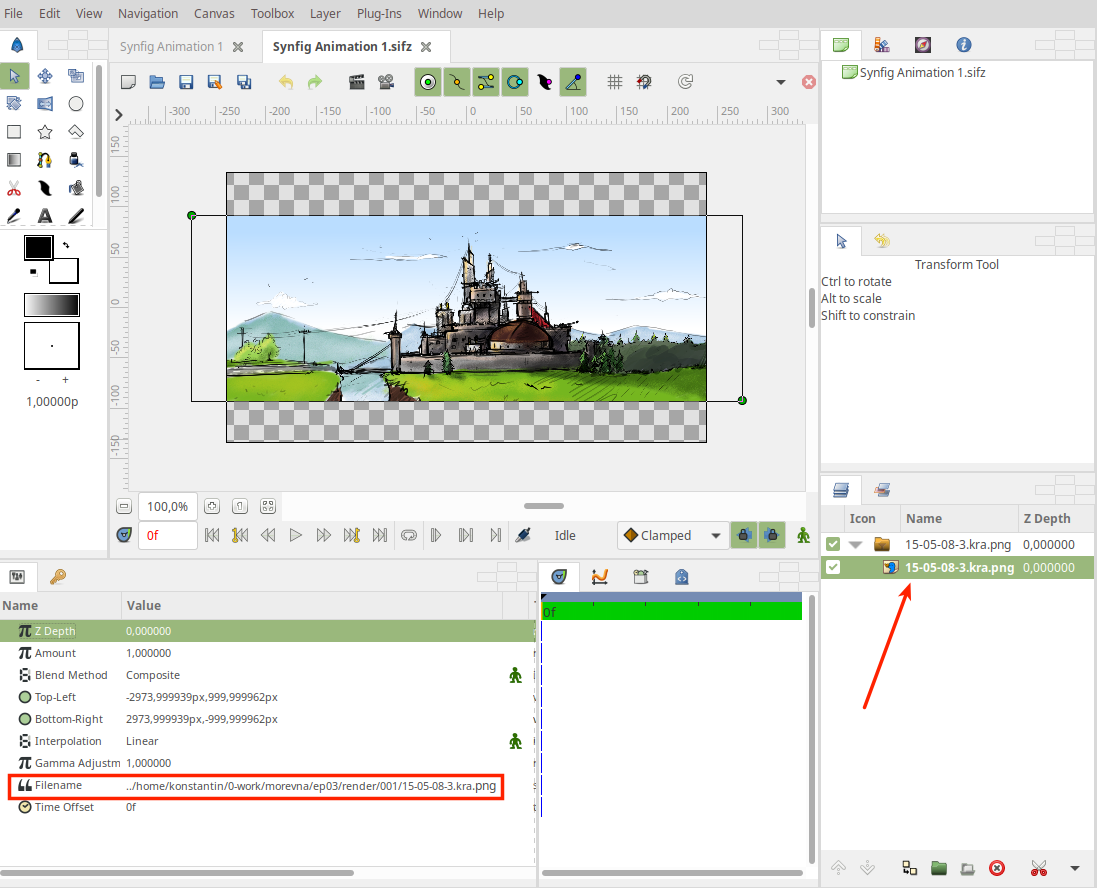Increase brush size with plus

click(65, 380)
